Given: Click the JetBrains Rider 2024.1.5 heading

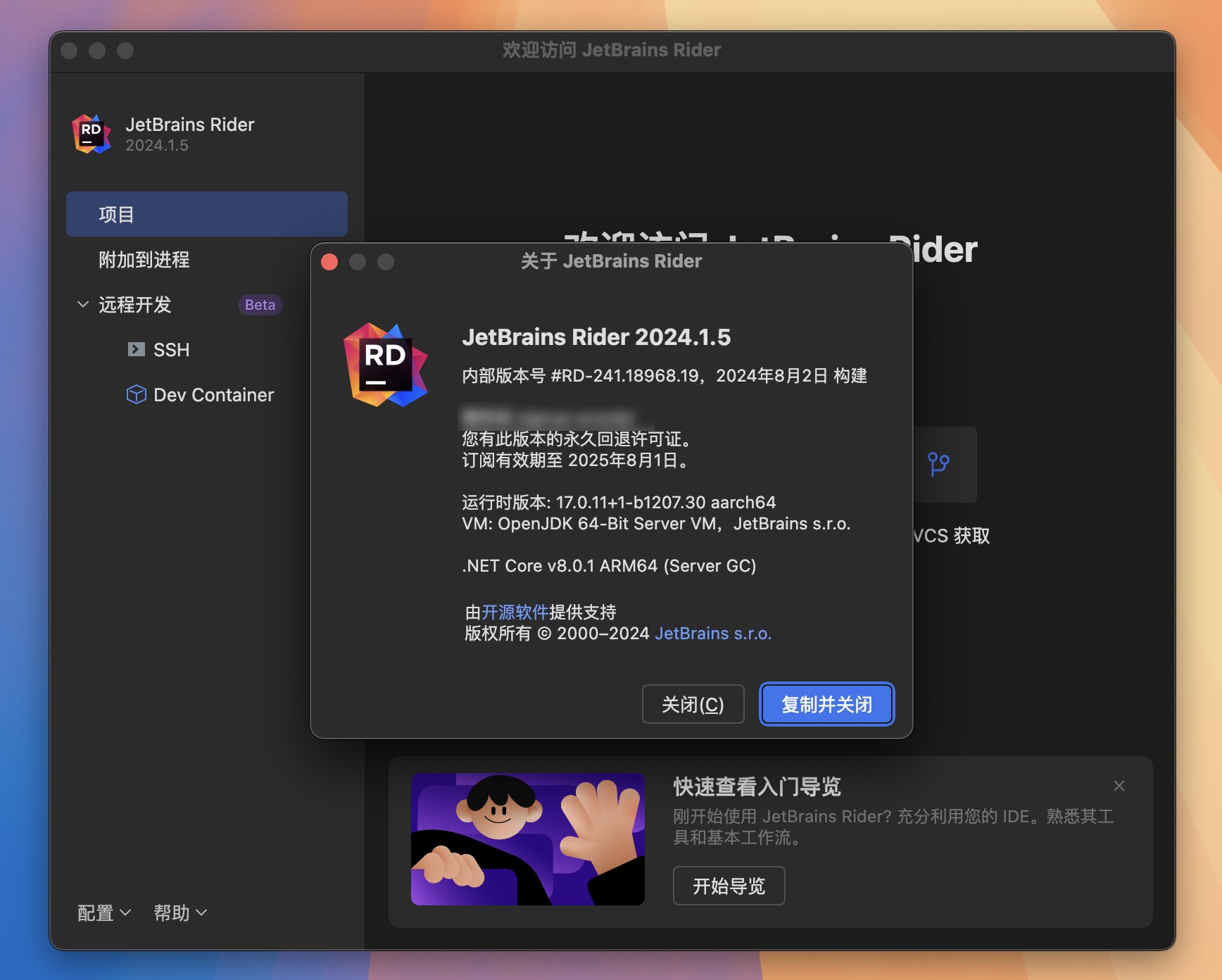Looking at the screenshot, I should [x=596, y=337].
